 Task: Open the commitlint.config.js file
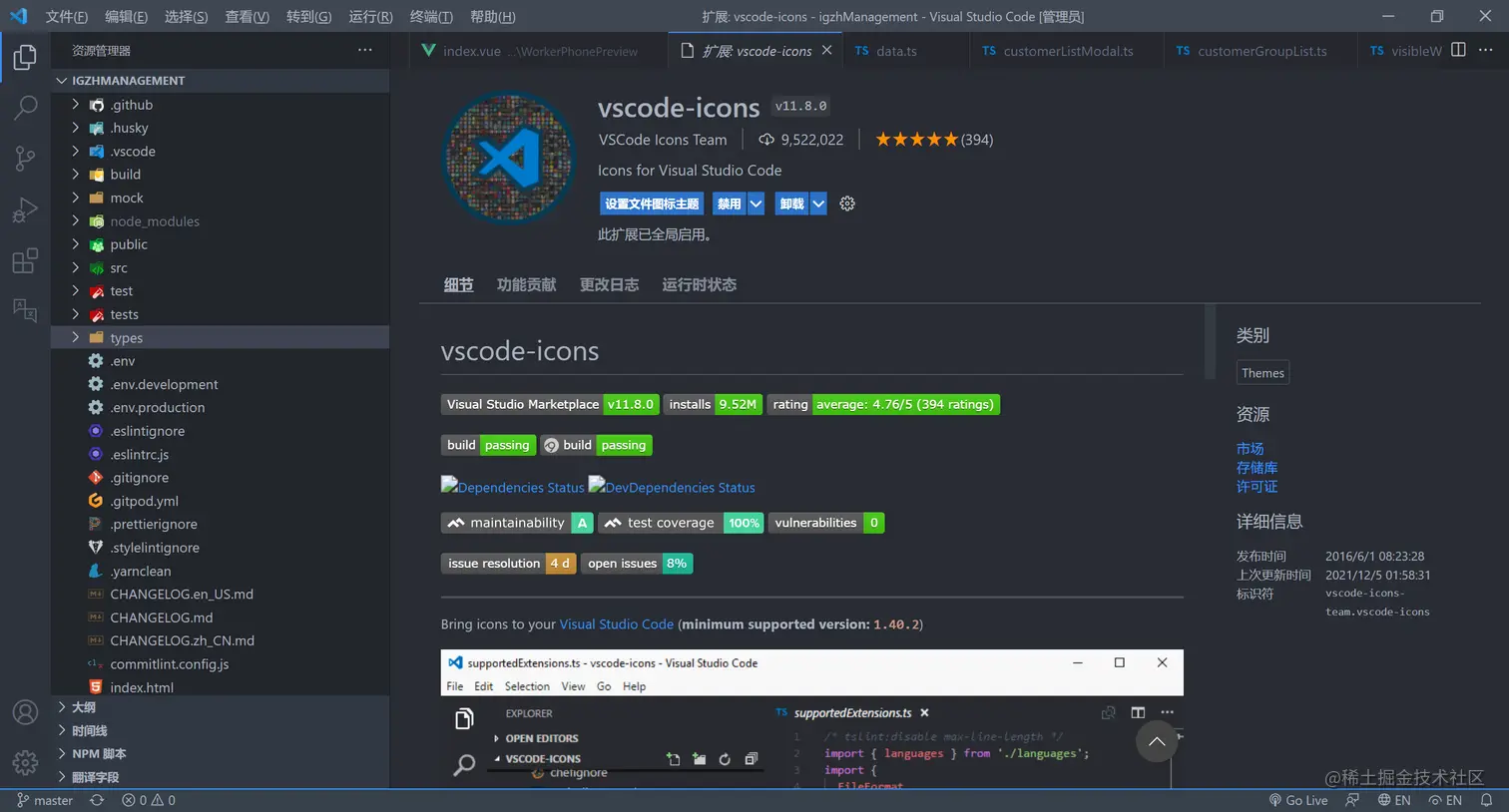(x=220, y=664)
